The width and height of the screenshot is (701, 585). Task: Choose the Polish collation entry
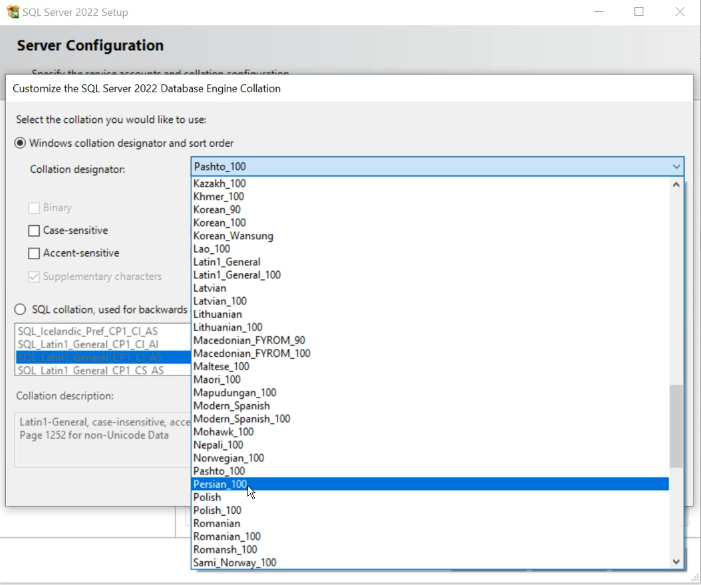[x=430, y=497]
